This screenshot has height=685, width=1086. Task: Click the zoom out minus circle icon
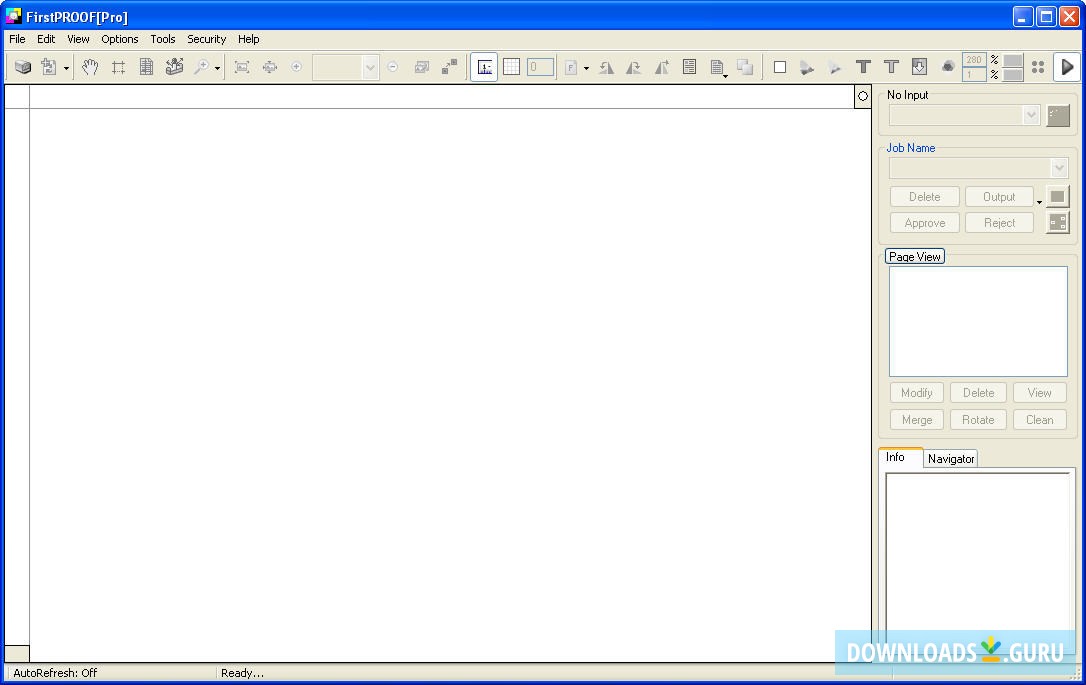pos(393,67)
